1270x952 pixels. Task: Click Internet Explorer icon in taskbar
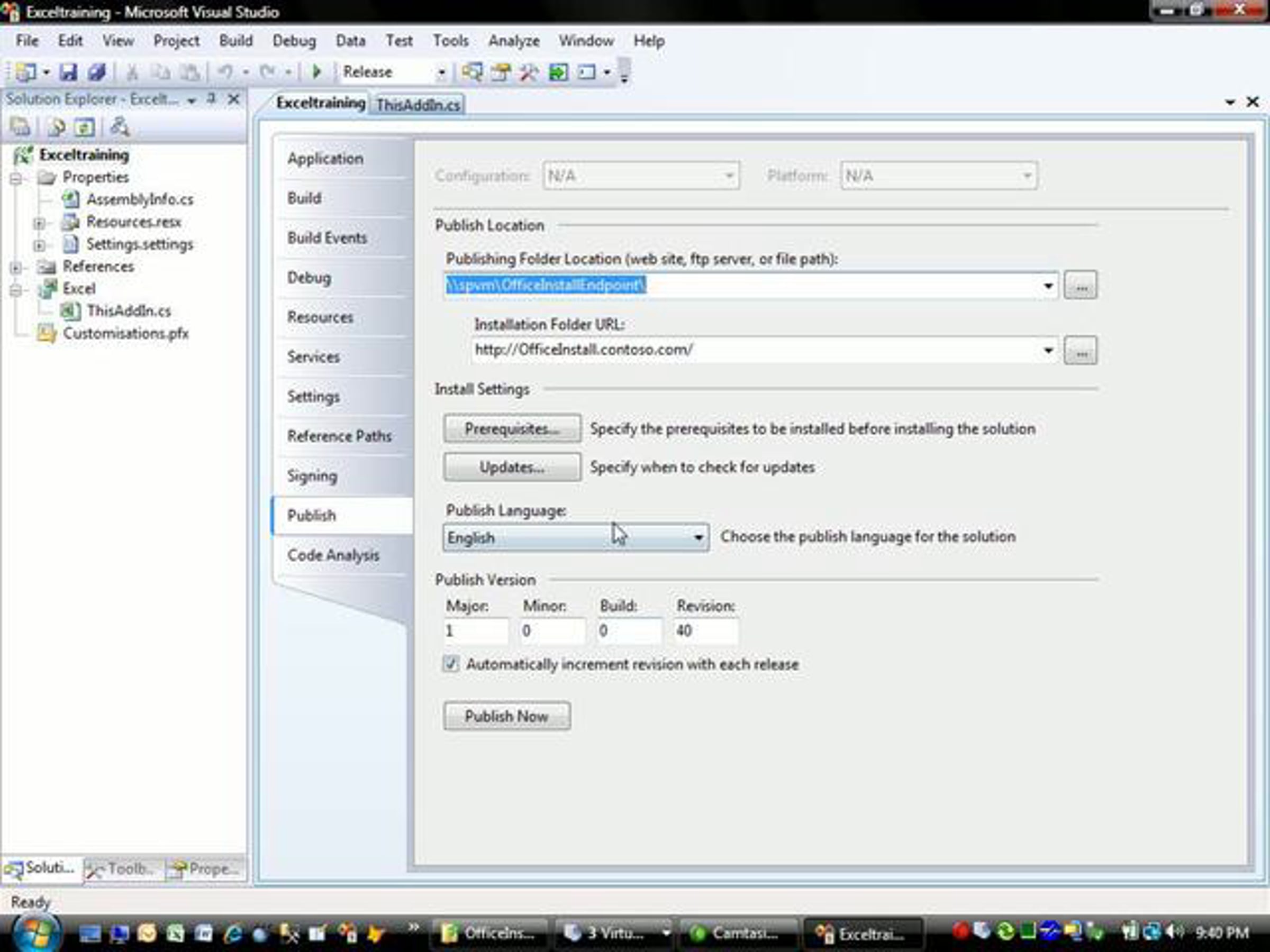click(x=232, y=933)
